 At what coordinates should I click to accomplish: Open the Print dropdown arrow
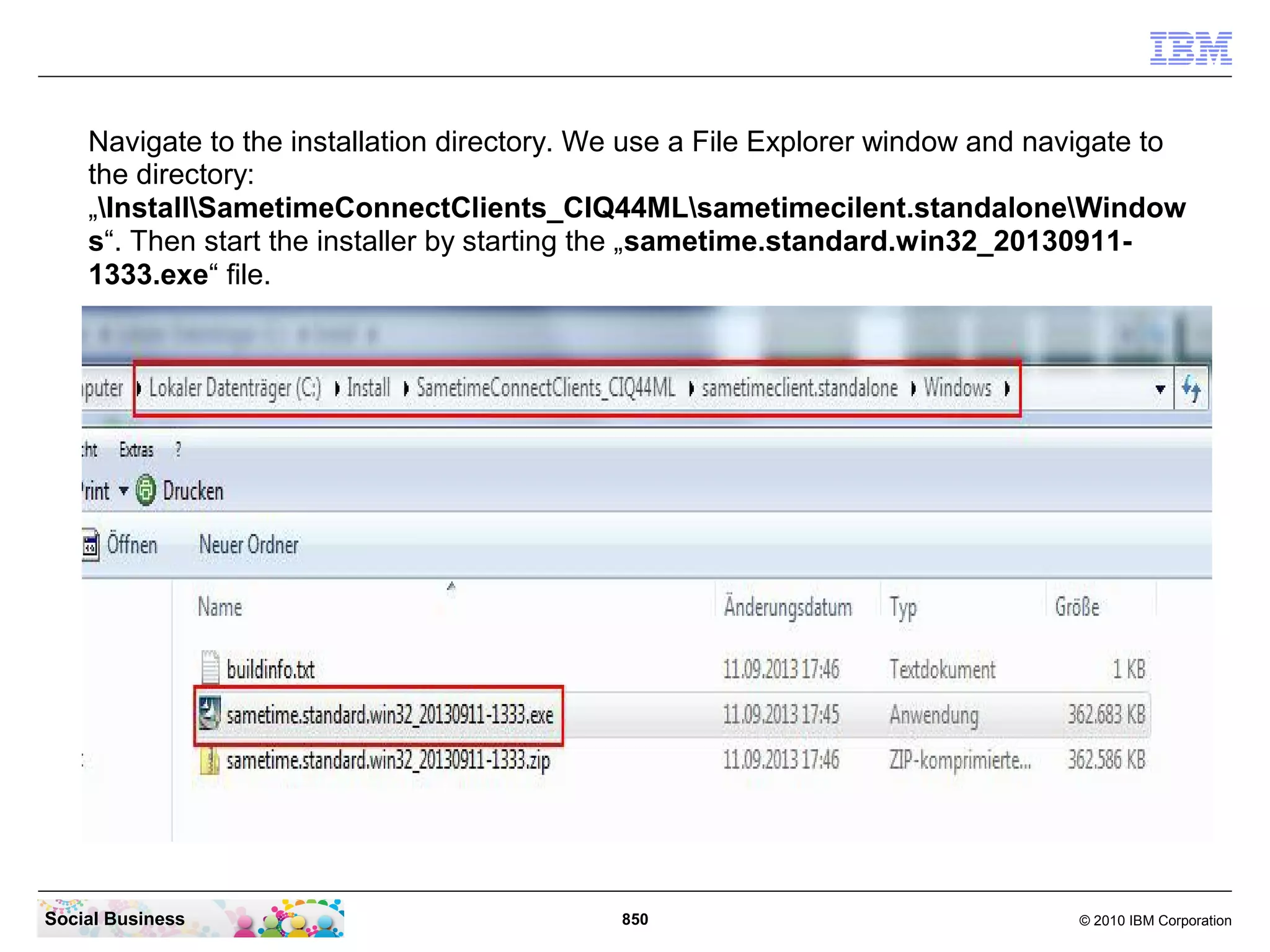point(123,490)
